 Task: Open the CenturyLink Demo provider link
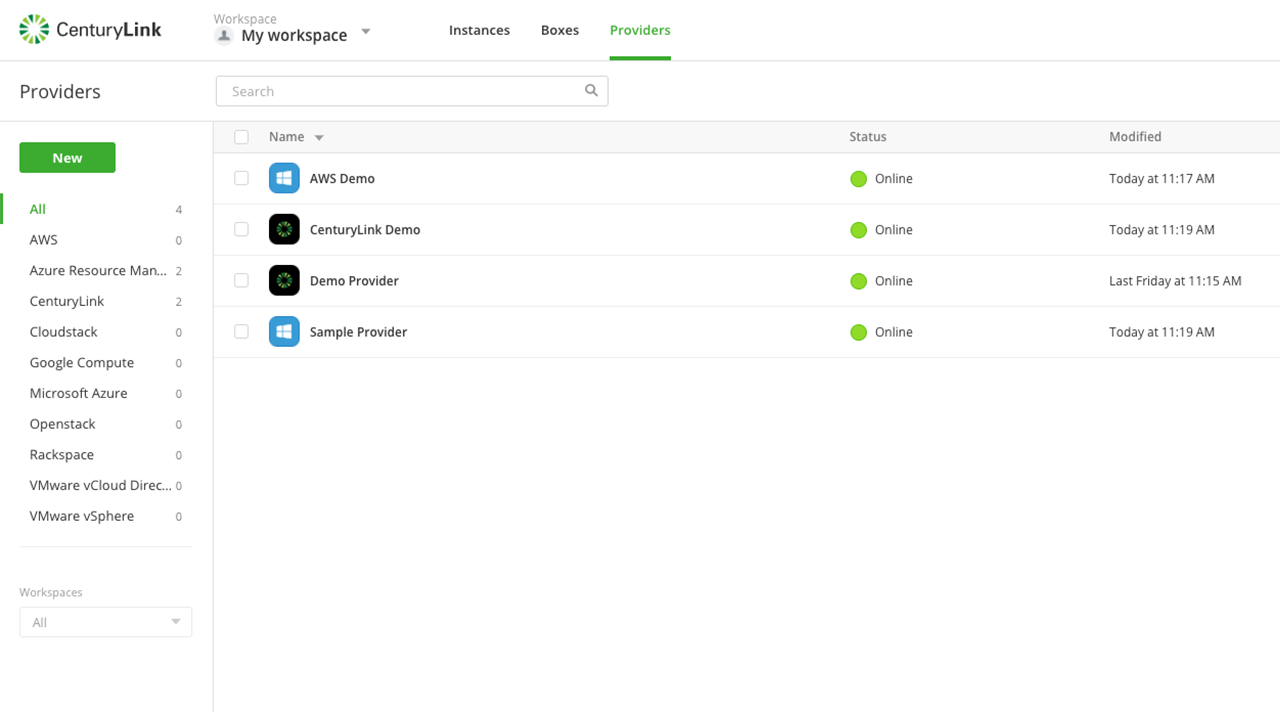coord(365,229)
